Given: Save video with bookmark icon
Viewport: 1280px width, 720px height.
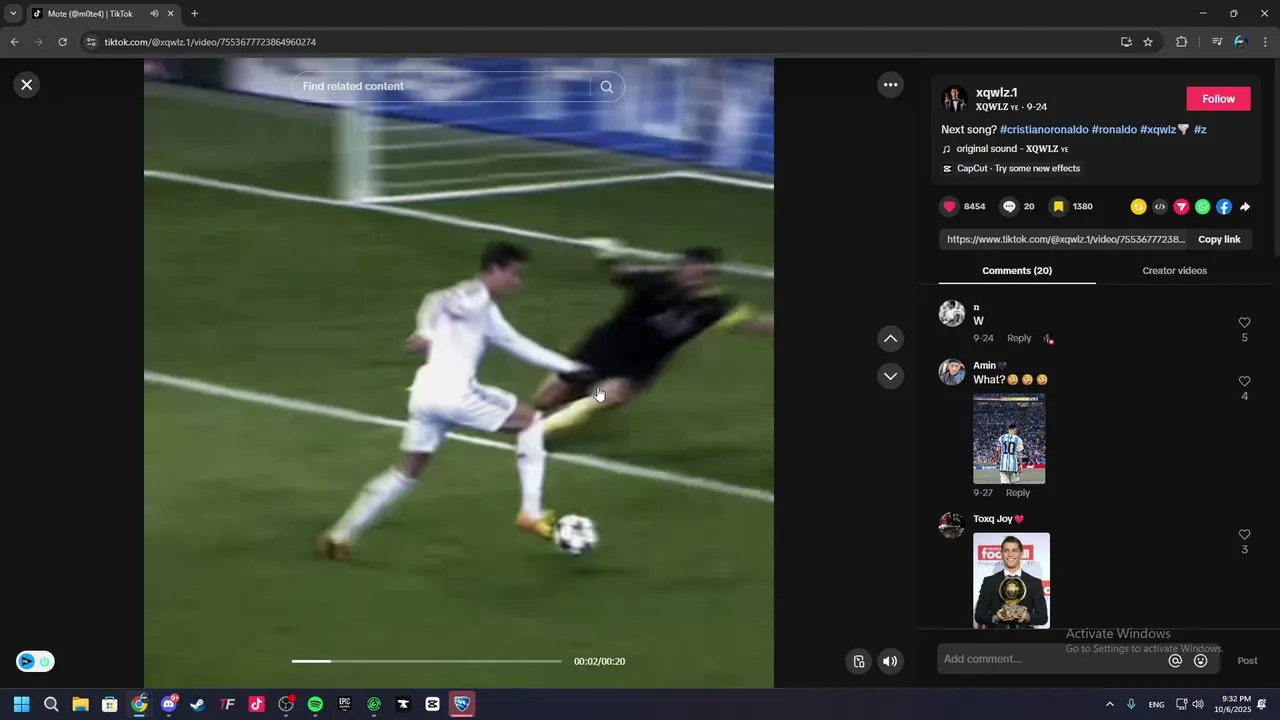Looking at the screenshot, I should (x=1058, y=207).
